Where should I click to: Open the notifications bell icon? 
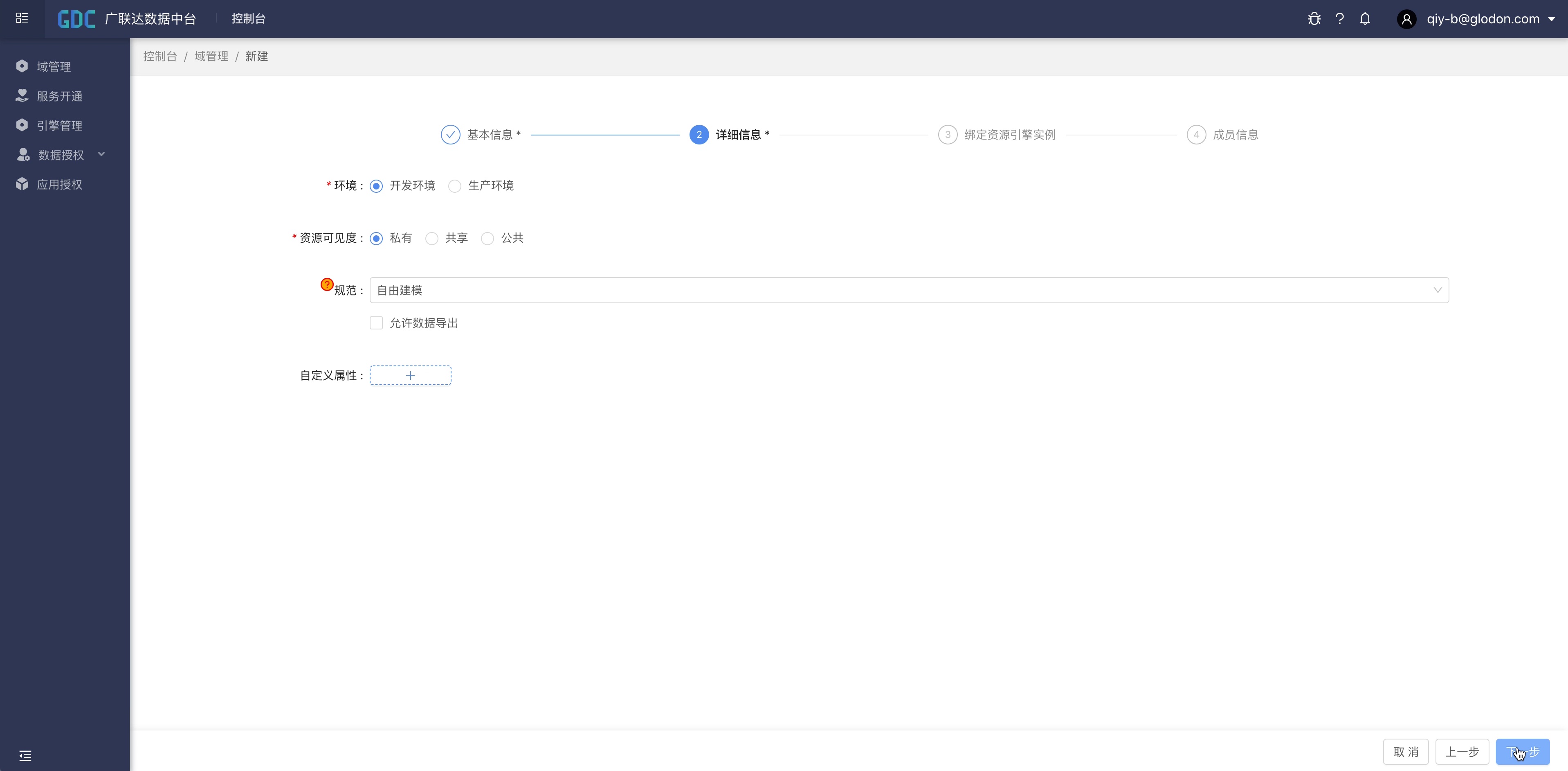1365,19
